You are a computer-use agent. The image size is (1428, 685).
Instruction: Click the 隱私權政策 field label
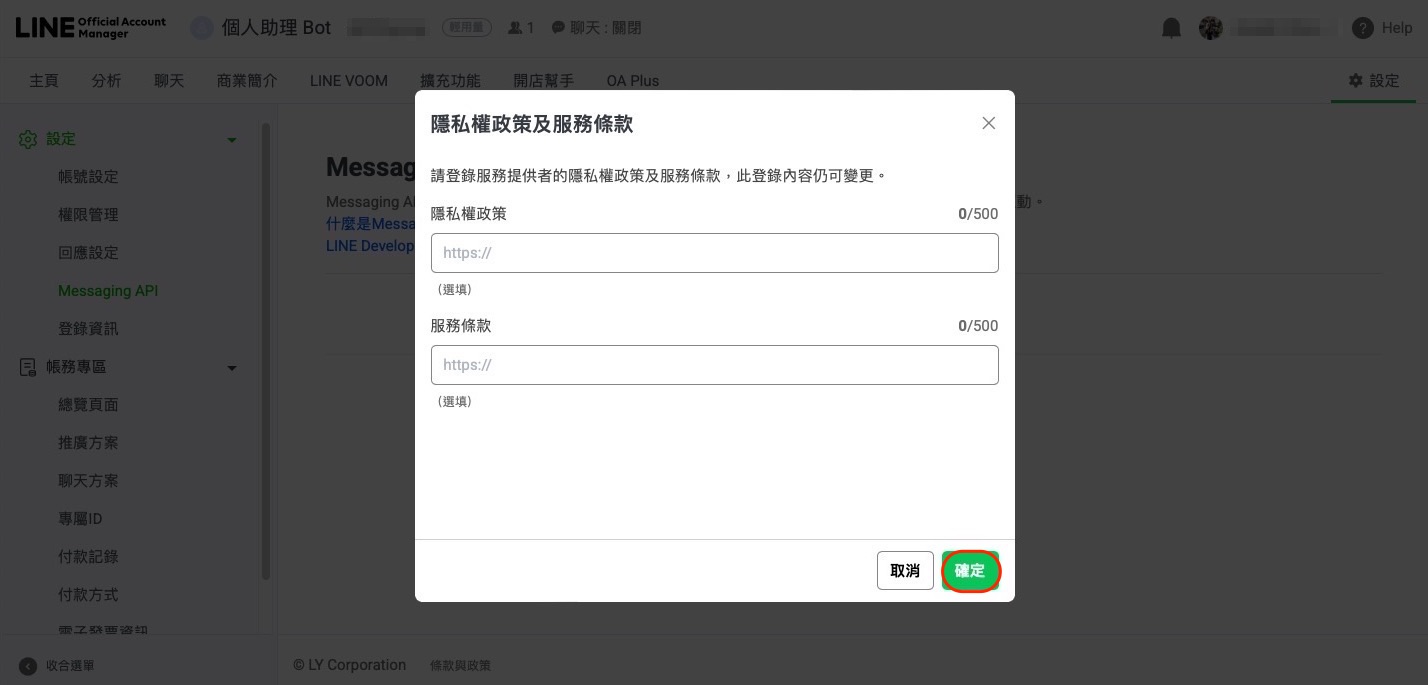469,214
